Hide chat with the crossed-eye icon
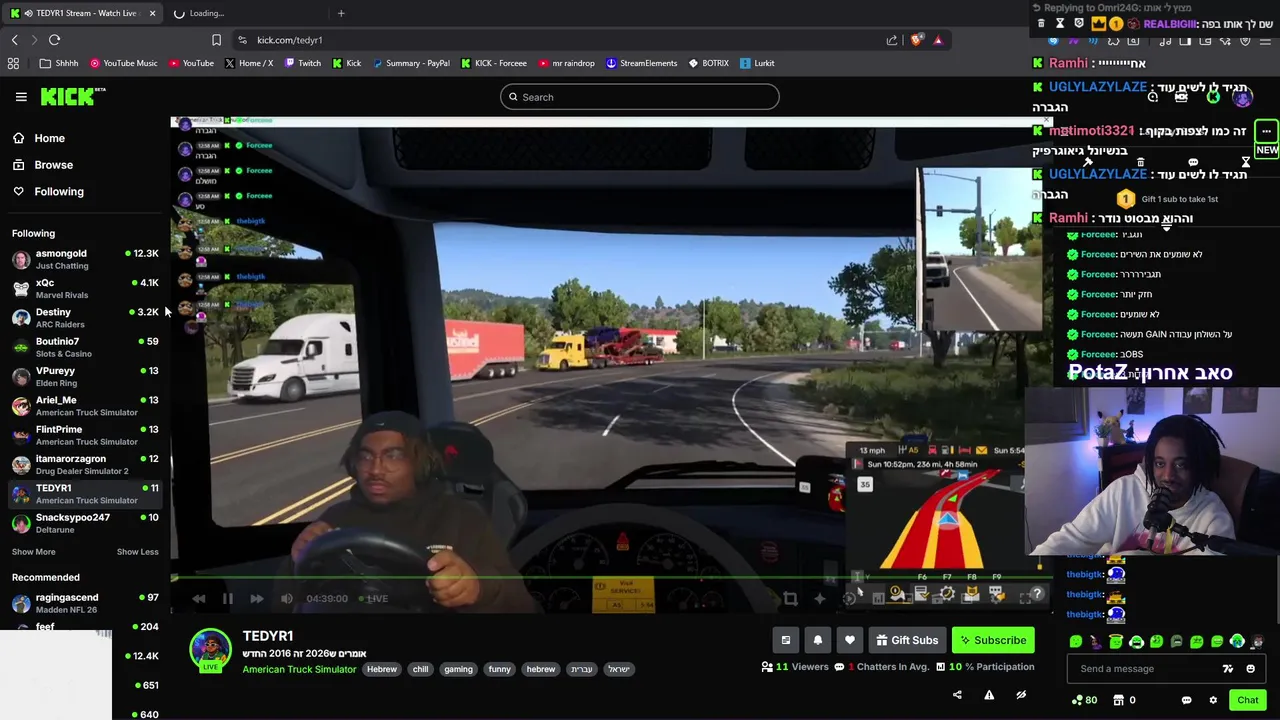The width and height of the screenshot is (1280, 720). [1021, 695]
